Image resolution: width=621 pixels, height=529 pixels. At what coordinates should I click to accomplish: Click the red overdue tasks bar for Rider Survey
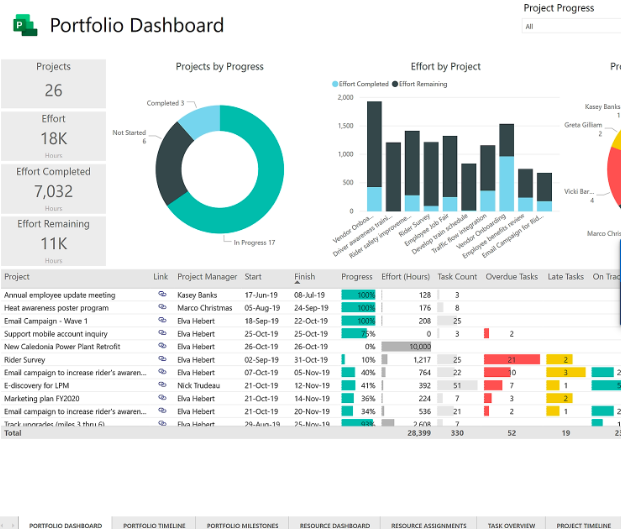pos(511,359)
